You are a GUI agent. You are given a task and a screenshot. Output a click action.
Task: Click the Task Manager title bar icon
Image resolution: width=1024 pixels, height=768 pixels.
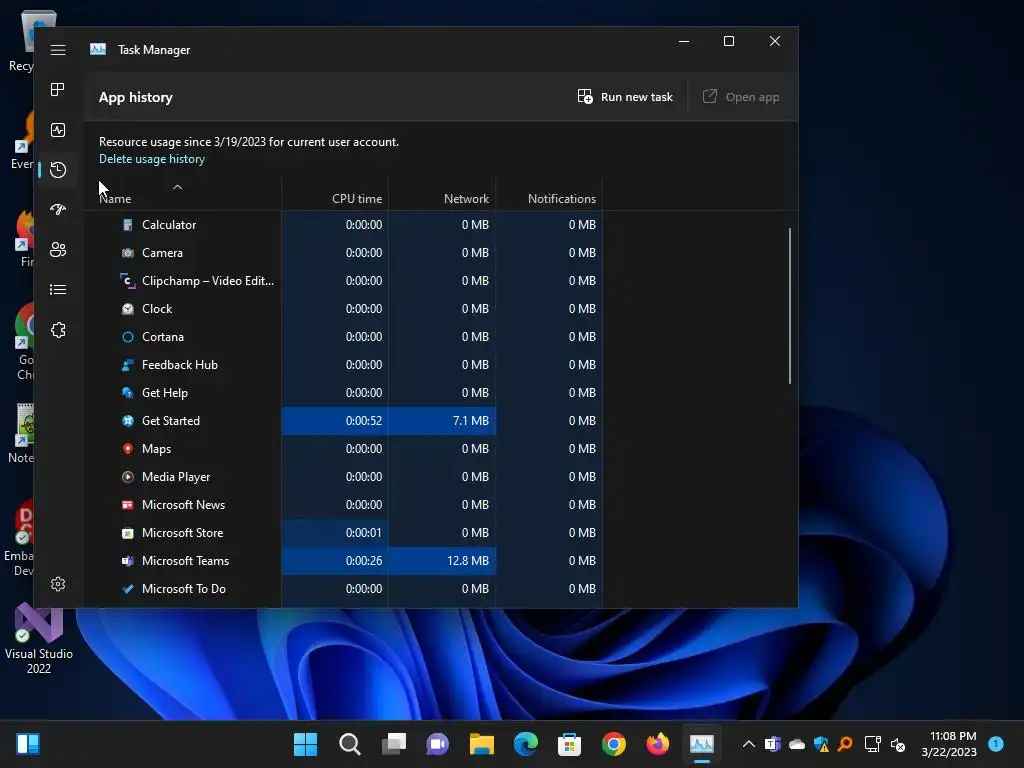click(98, 49)
